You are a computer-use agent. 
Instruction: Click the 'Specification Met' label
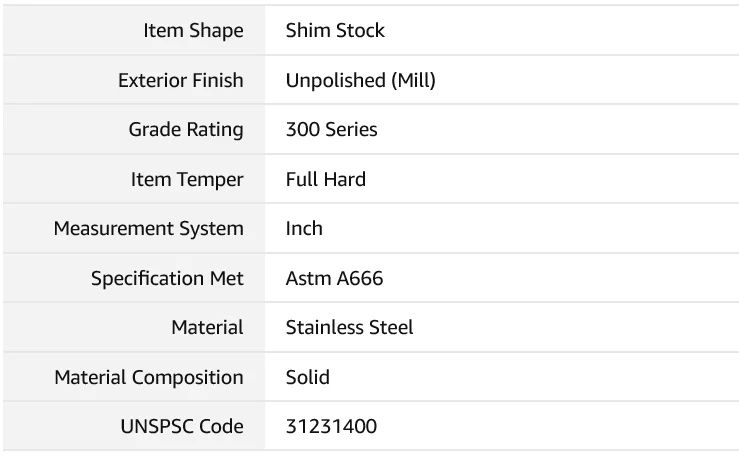(x=167, y=279)
